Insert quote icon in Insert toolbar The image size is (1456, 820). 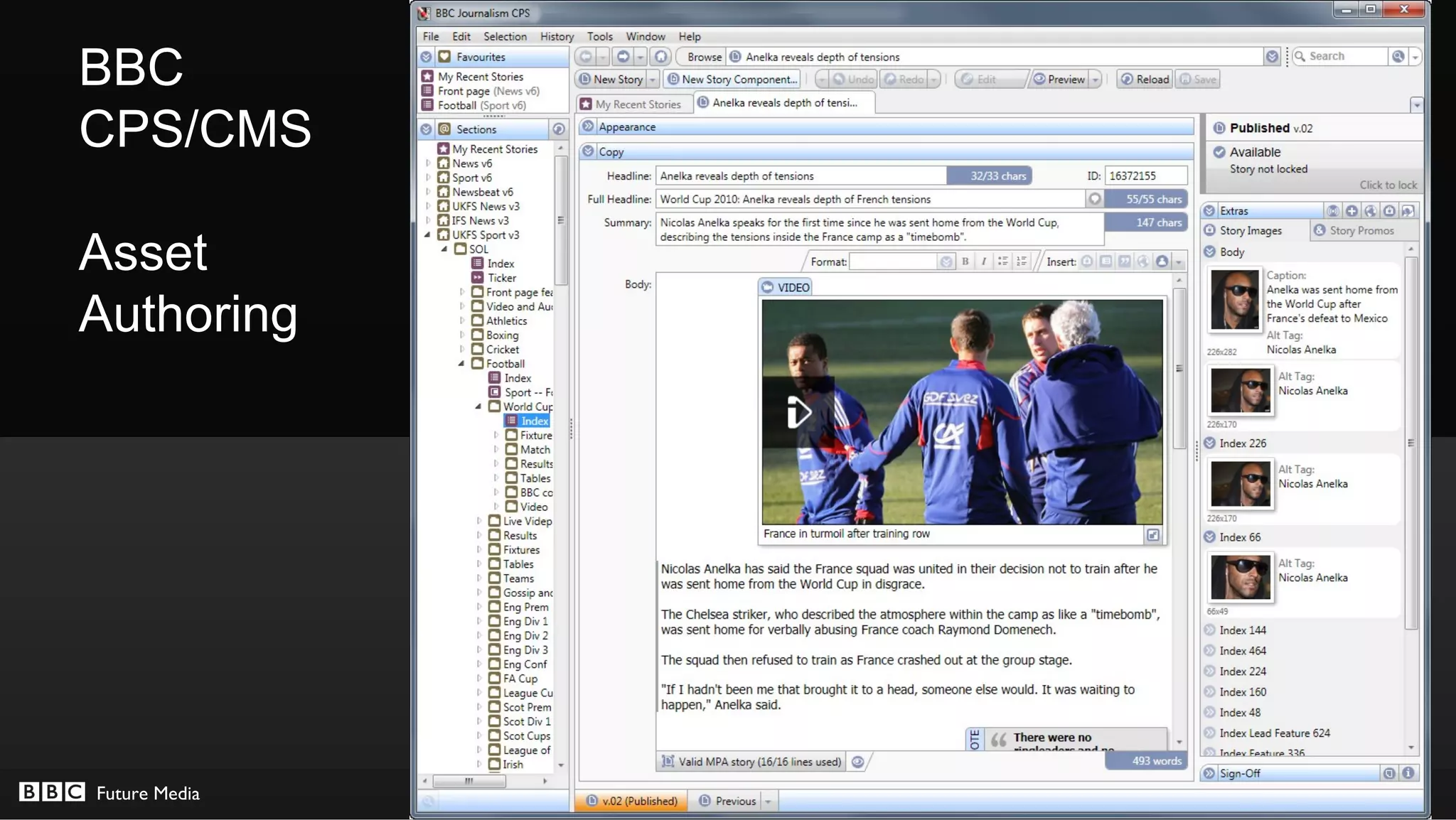click(1124, 261)
